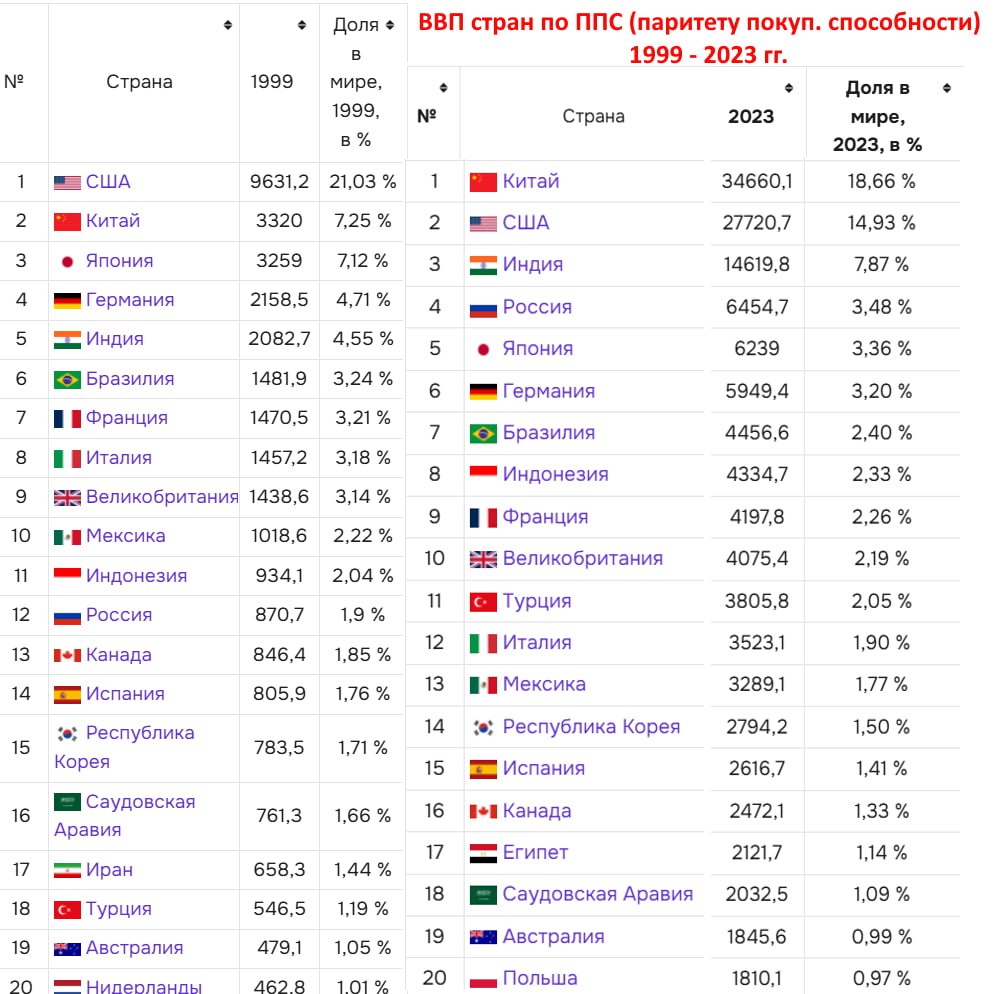
Task: Click Russia's flag in the 2023 table
Action: (483, 308)
